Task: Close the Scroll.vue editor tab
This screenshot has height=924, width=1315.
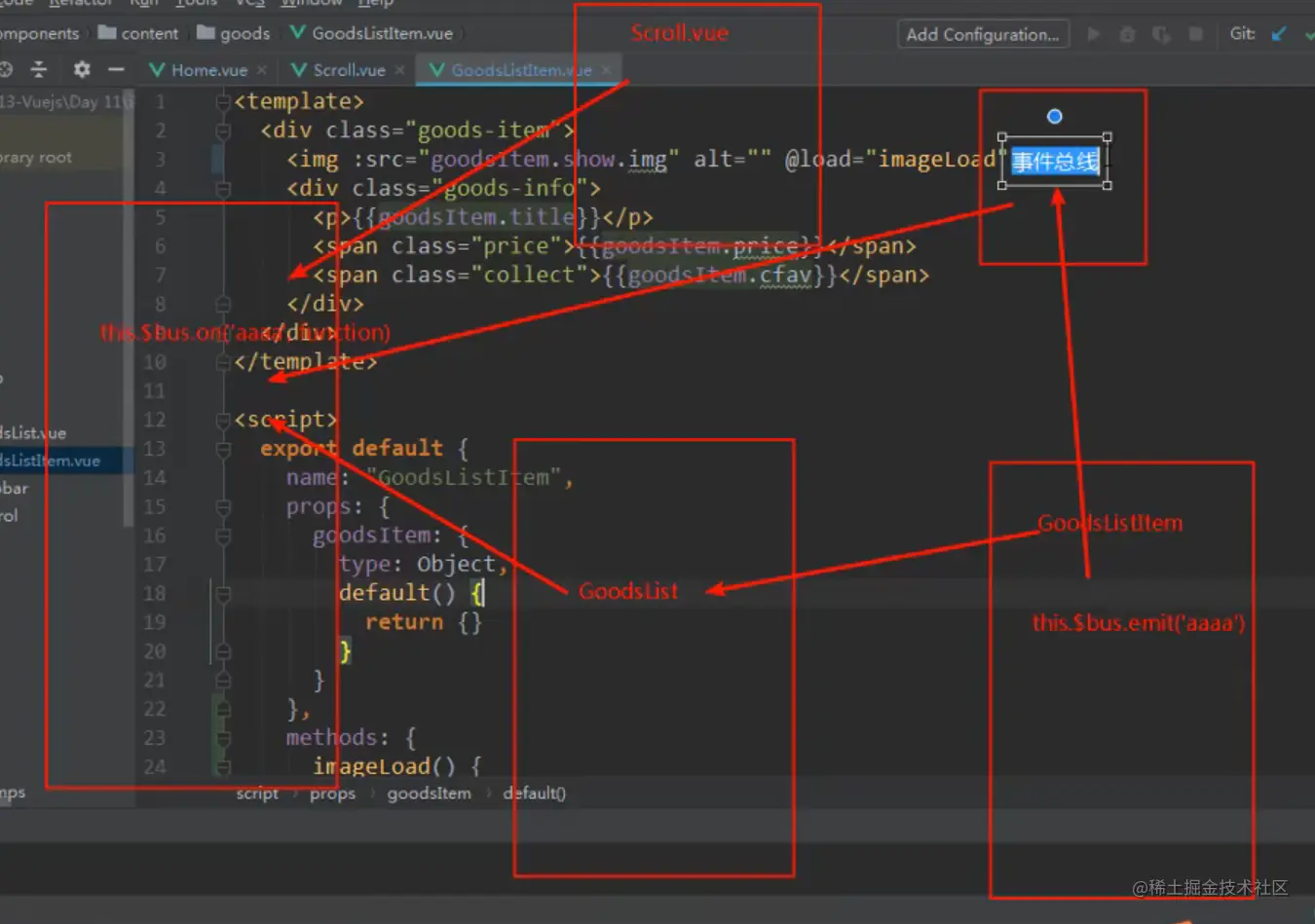Action: click(x=399, y=70)
